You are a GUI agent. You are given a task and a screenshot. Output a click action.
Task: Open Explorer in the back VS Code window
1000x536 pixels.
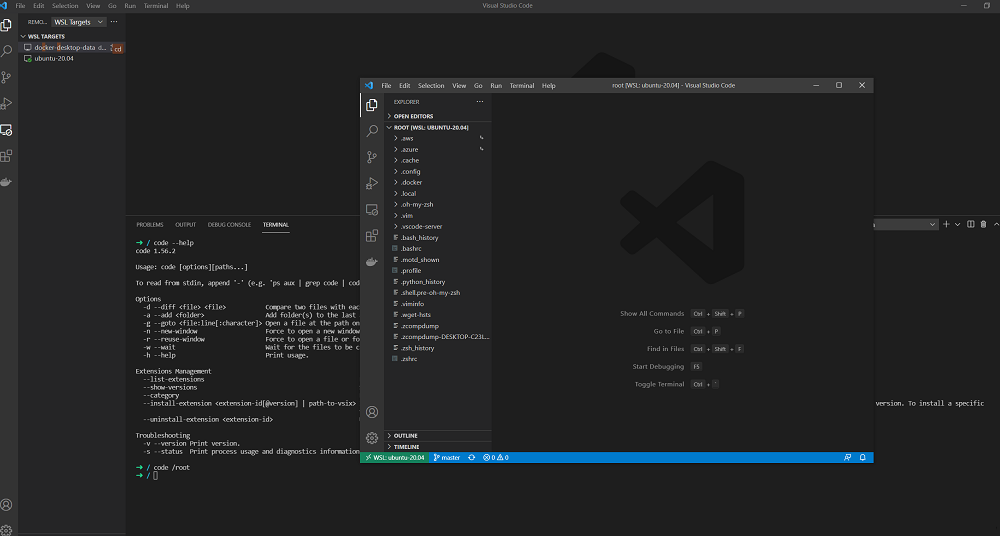6,25
